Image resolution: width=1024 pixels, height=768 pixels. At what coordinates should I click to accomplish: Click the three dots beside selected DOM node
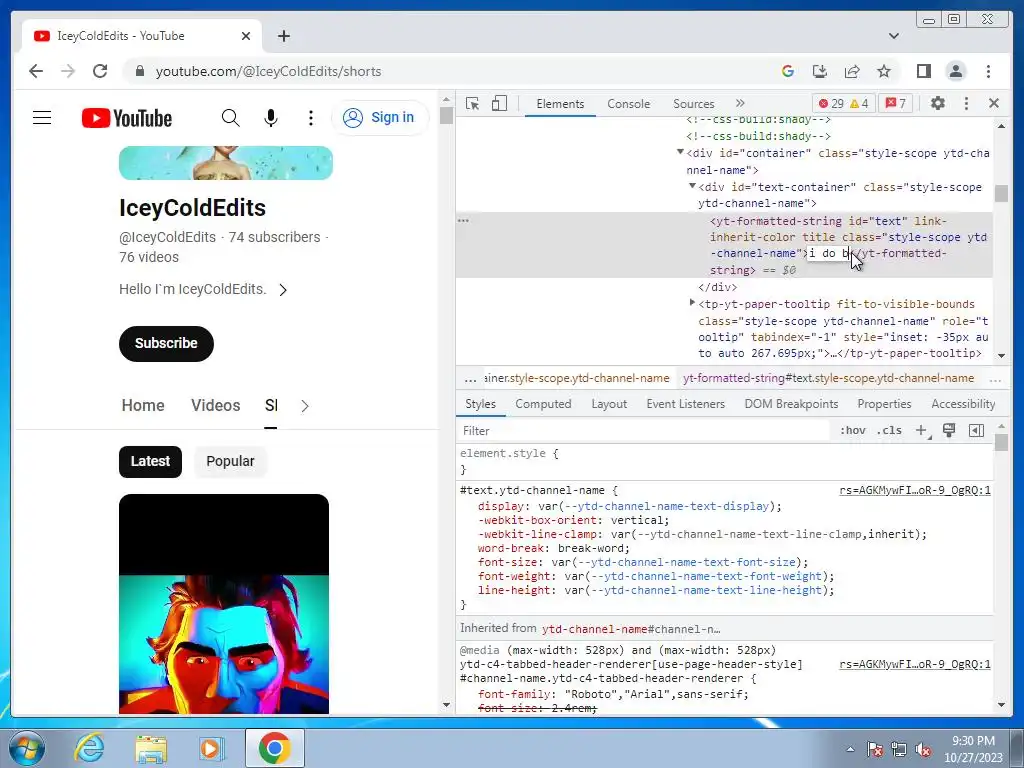click(x=463, y=220)
